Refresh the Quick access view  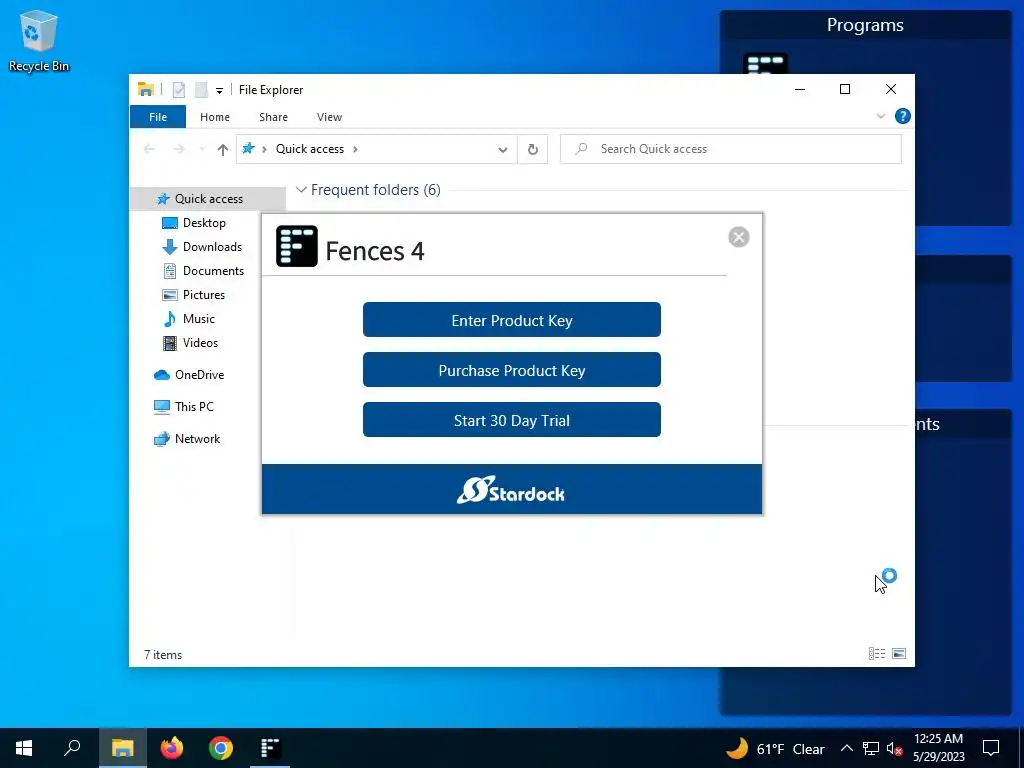click(533, 150)
